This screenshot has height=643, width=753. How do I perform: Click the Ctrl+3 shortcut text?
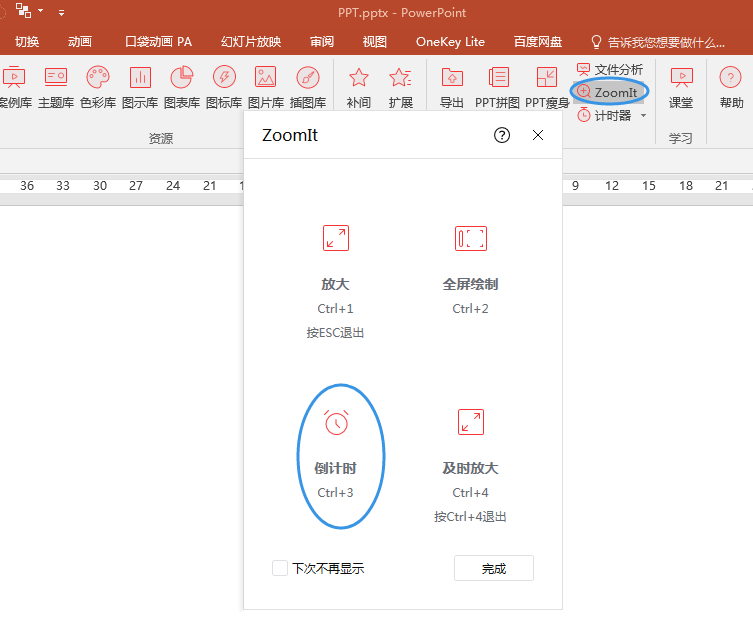coord(335,492)
